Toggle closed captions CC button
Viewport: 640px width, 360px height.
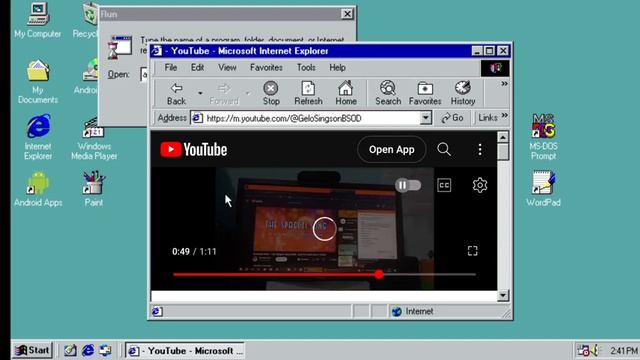(x=444, y=185)
